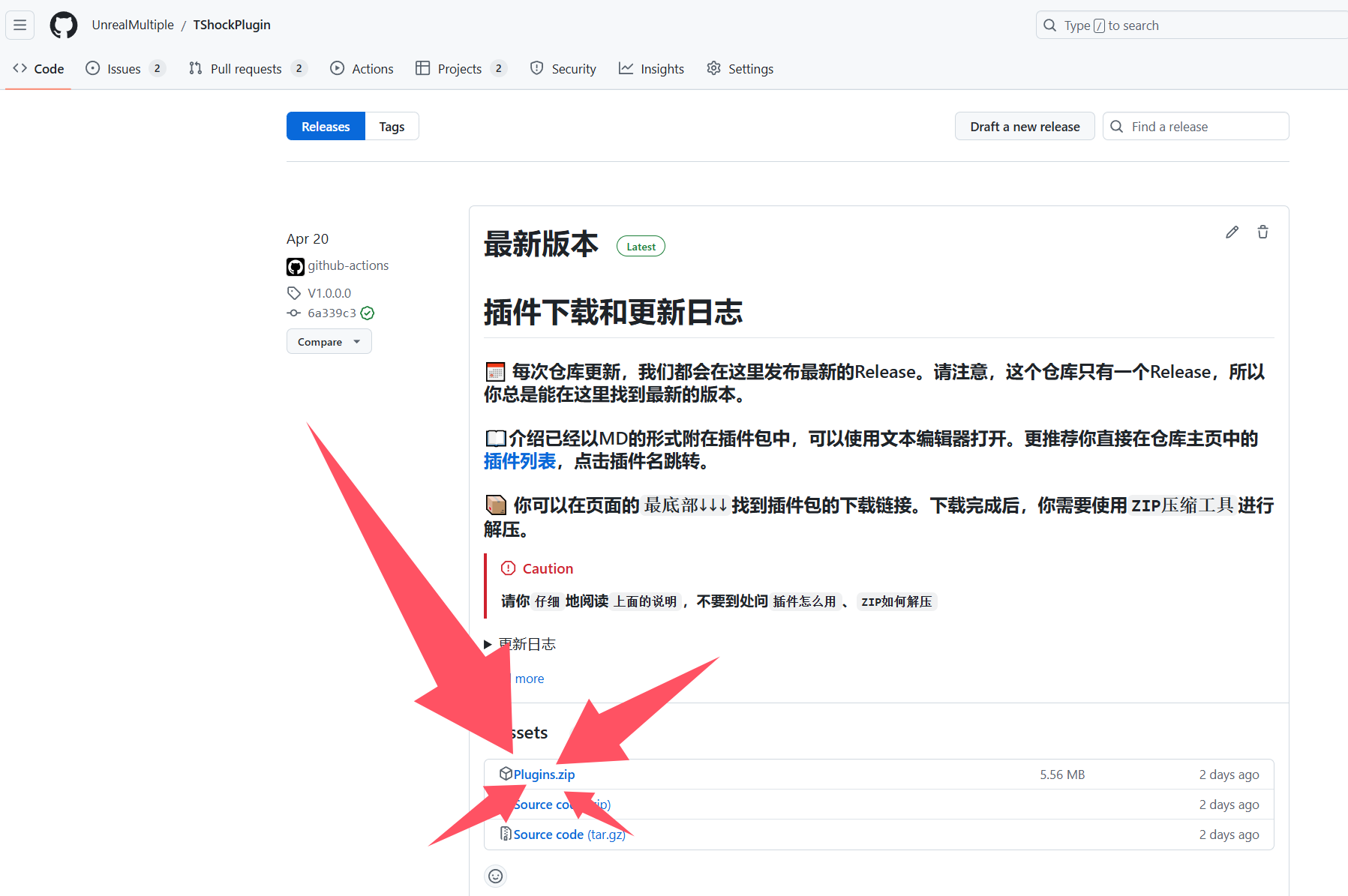Click the trash delete release icon
This screenshot has height=896, width=1348.
1262,232
